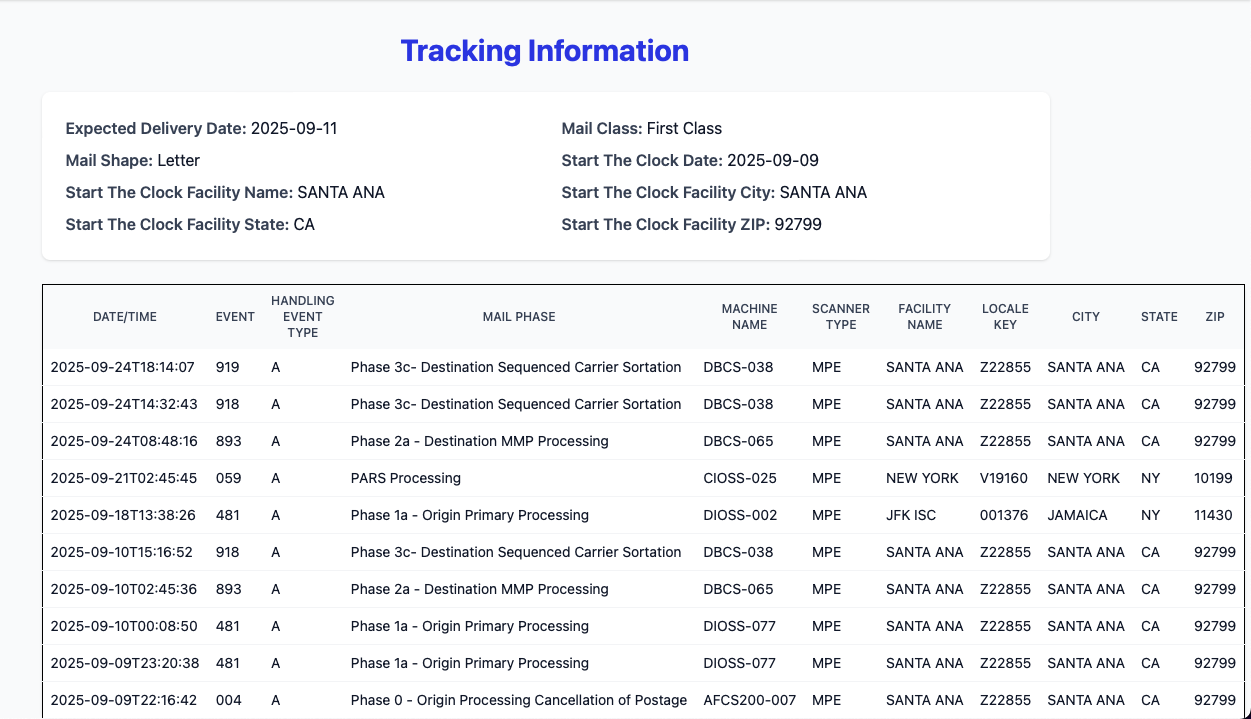
Task: Click the FACILITY NAME column header
Action: coord(924,317)
